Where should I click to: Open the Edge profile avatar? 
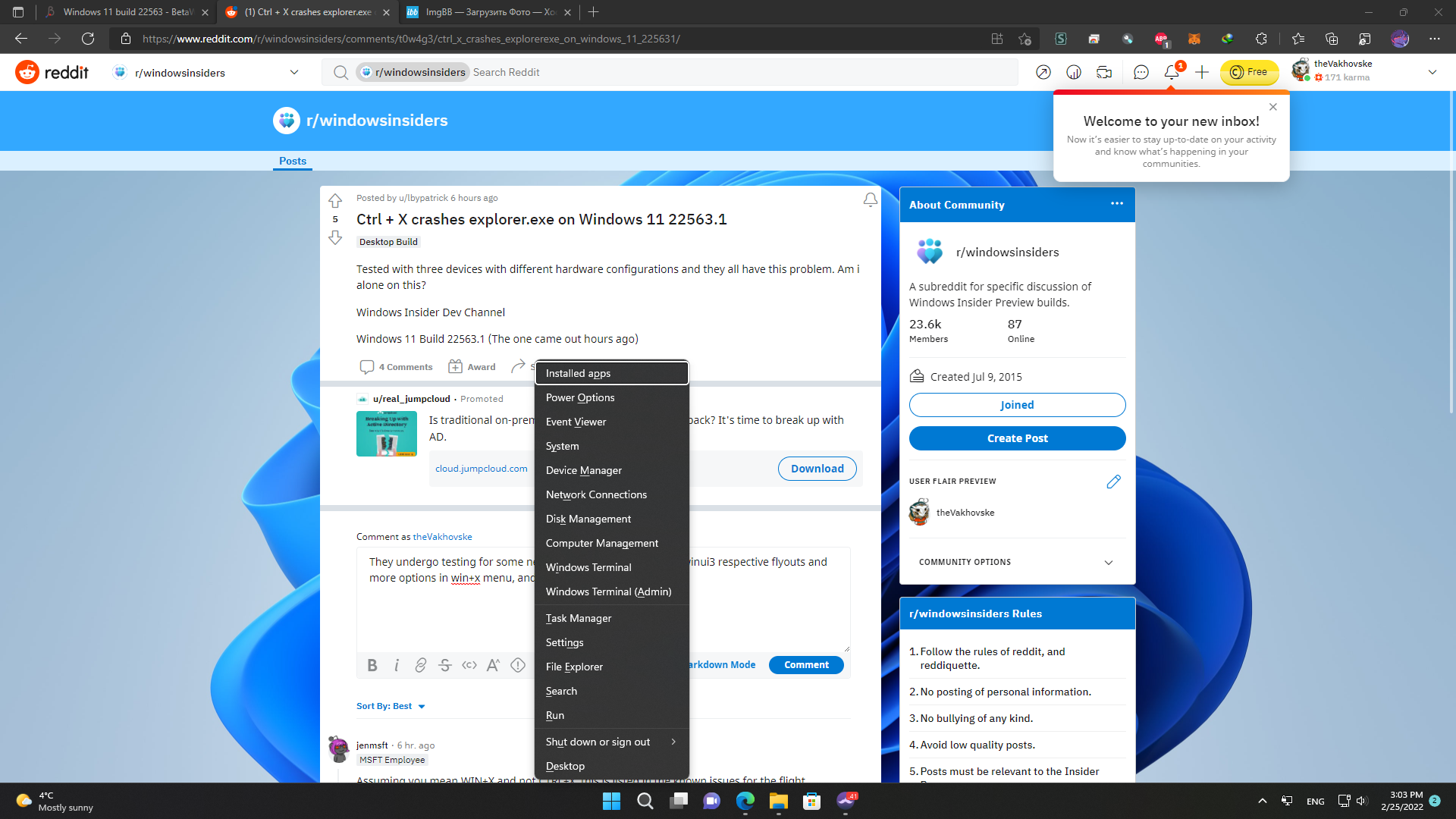coord(1400,39)
